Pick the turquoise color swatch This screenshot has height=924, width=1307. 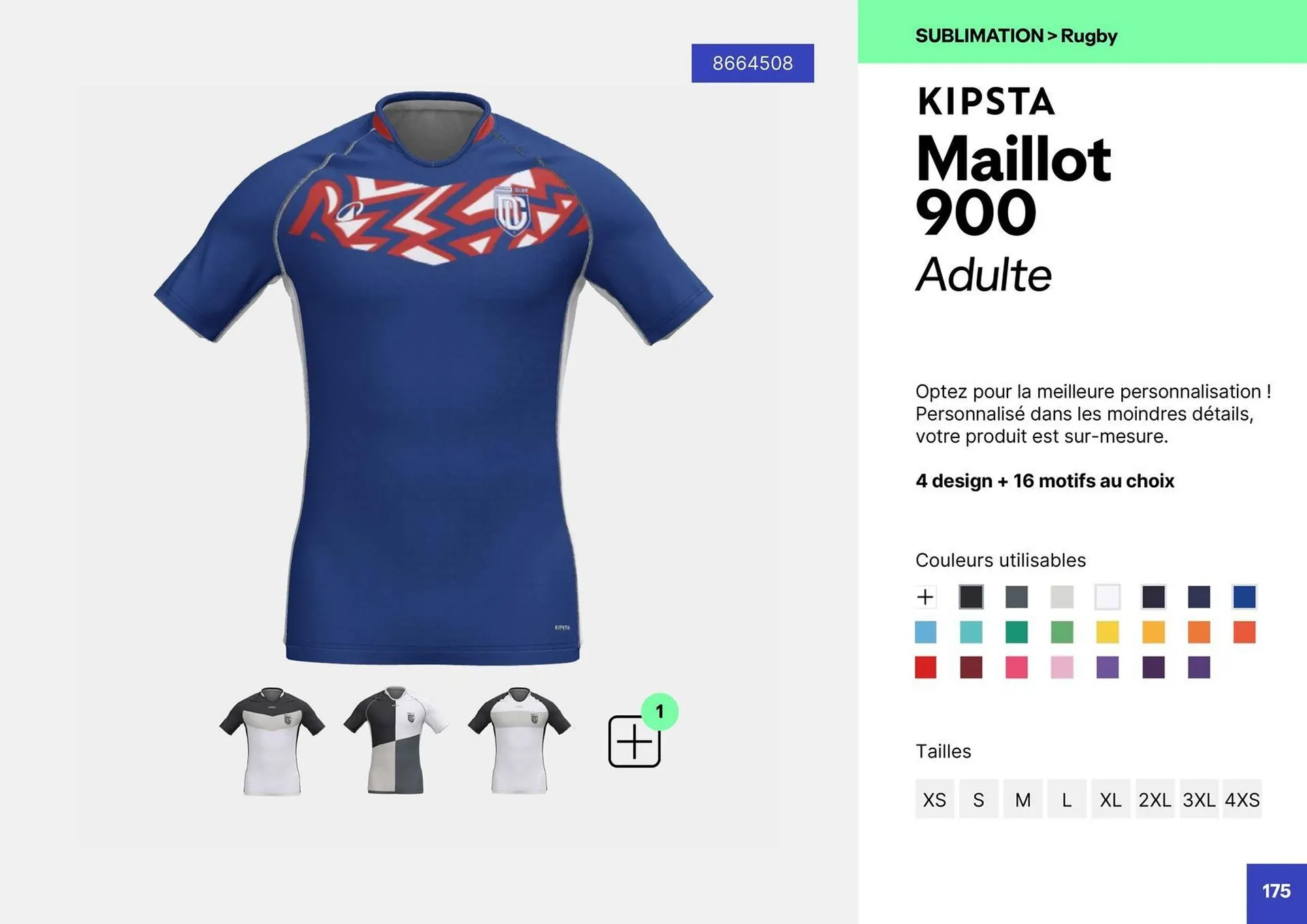click(971, 632)
